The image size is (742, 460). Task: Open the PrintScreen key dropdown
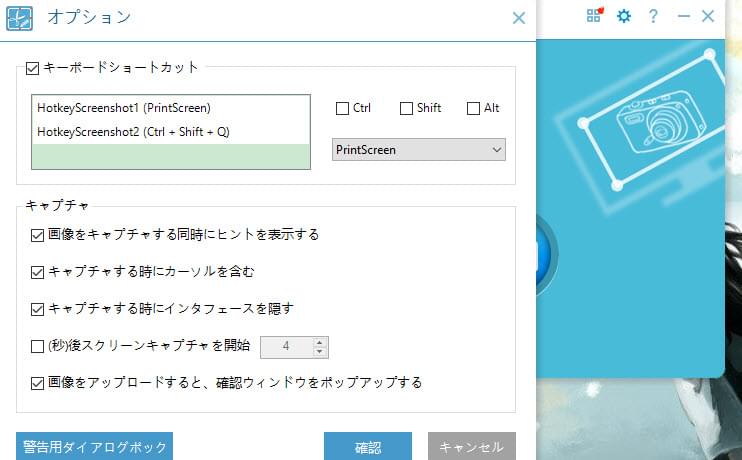tap(419, 150)
